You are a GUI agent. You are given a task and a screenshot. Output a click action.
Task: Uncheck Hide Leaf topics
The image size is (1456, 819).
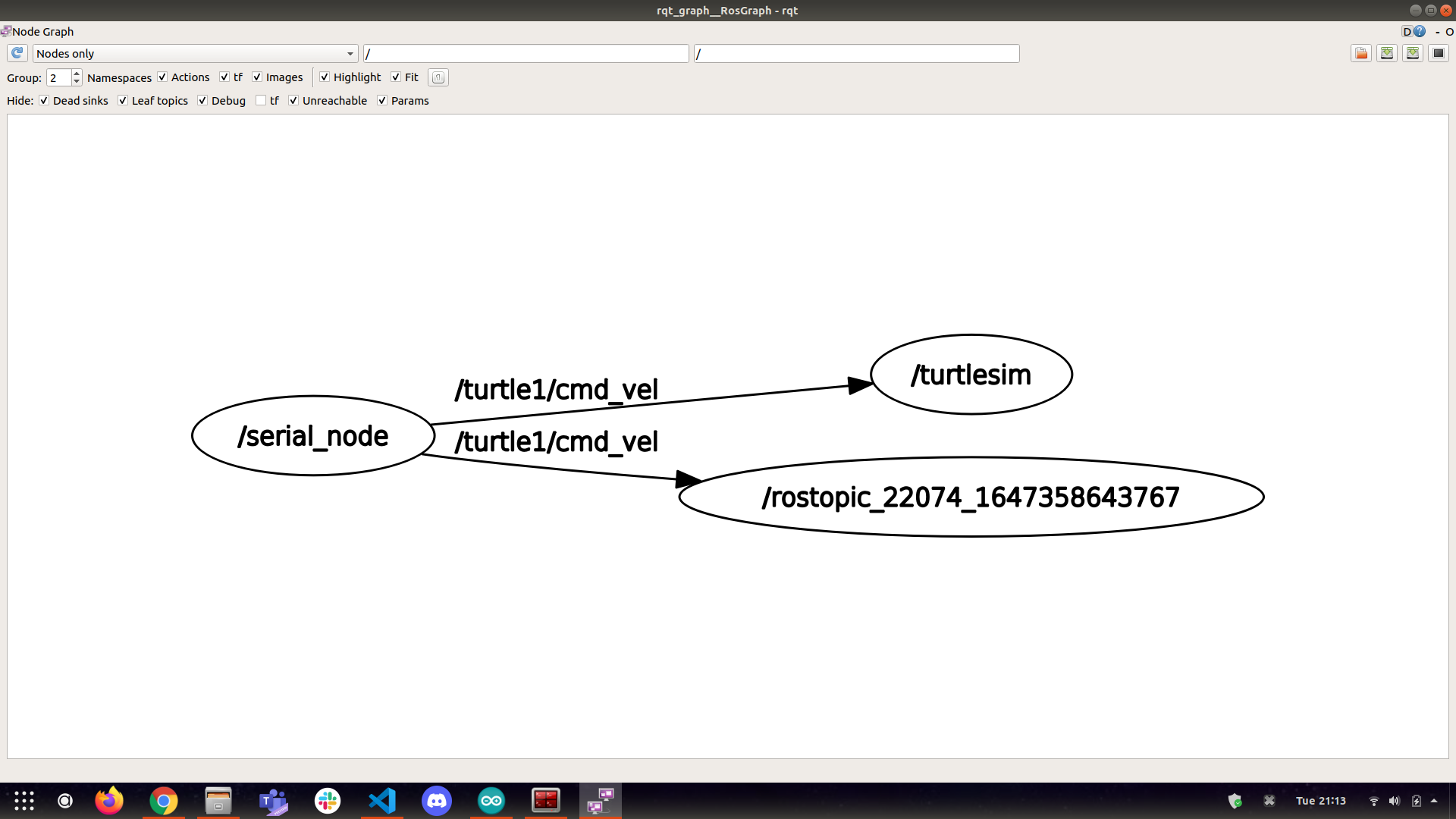pos(123,101)
